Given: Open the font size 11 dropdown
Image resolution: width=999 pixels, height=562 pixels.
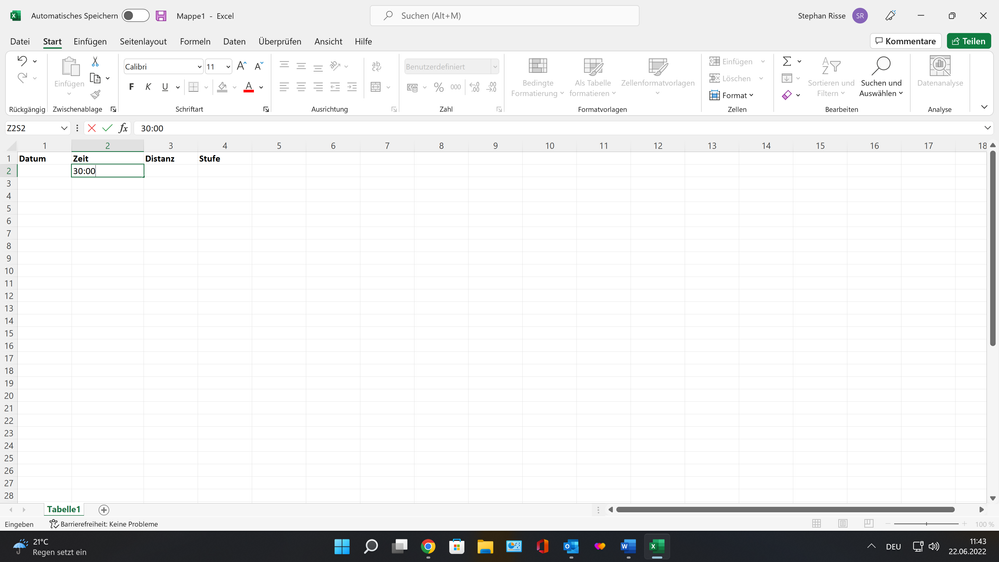Looking at the screenshot, I should coord(228,67).
